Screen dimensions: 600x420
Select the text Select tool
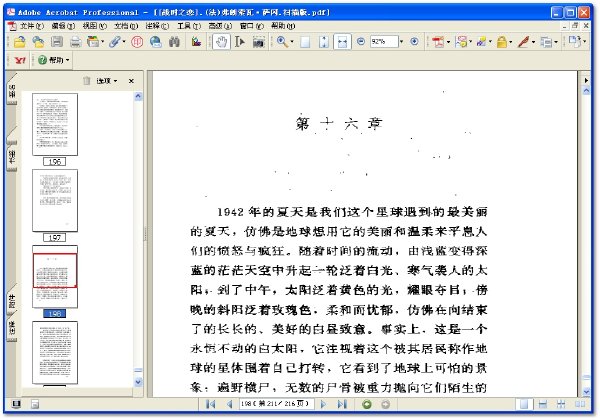(x=240, y=42)
